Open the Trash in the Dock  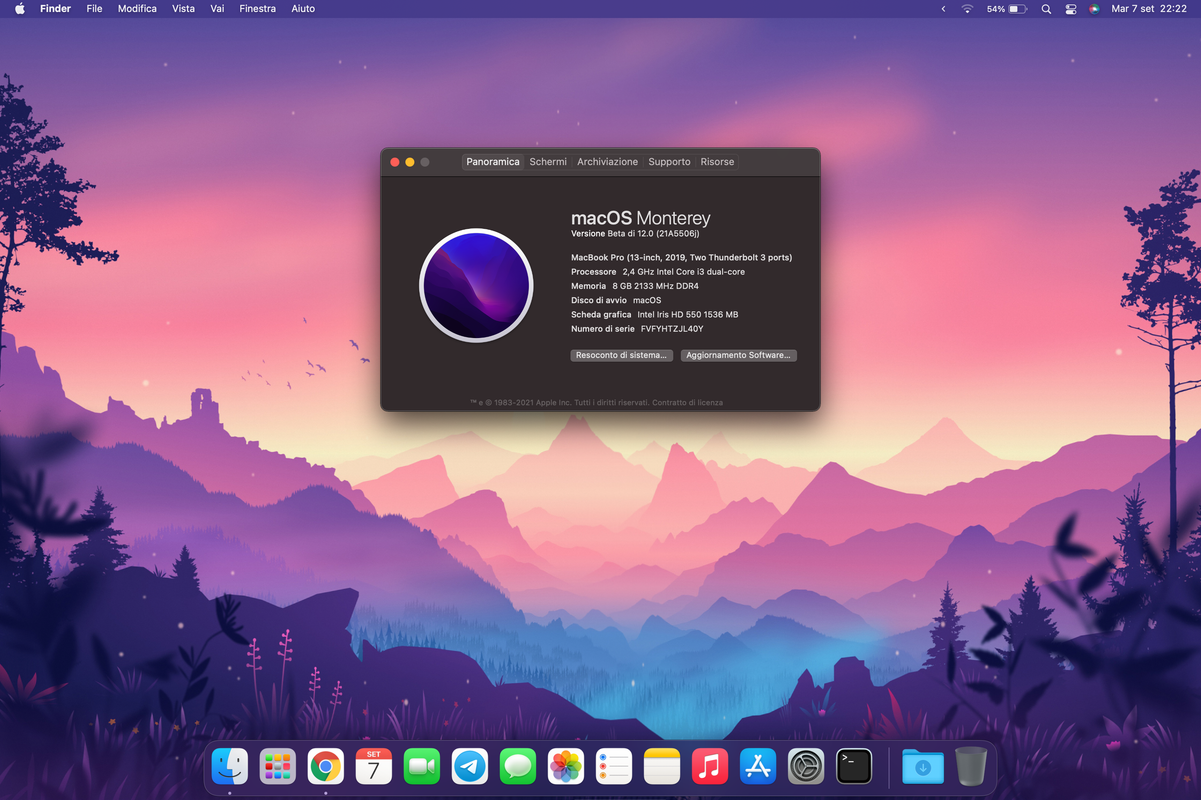pos(971,767)
